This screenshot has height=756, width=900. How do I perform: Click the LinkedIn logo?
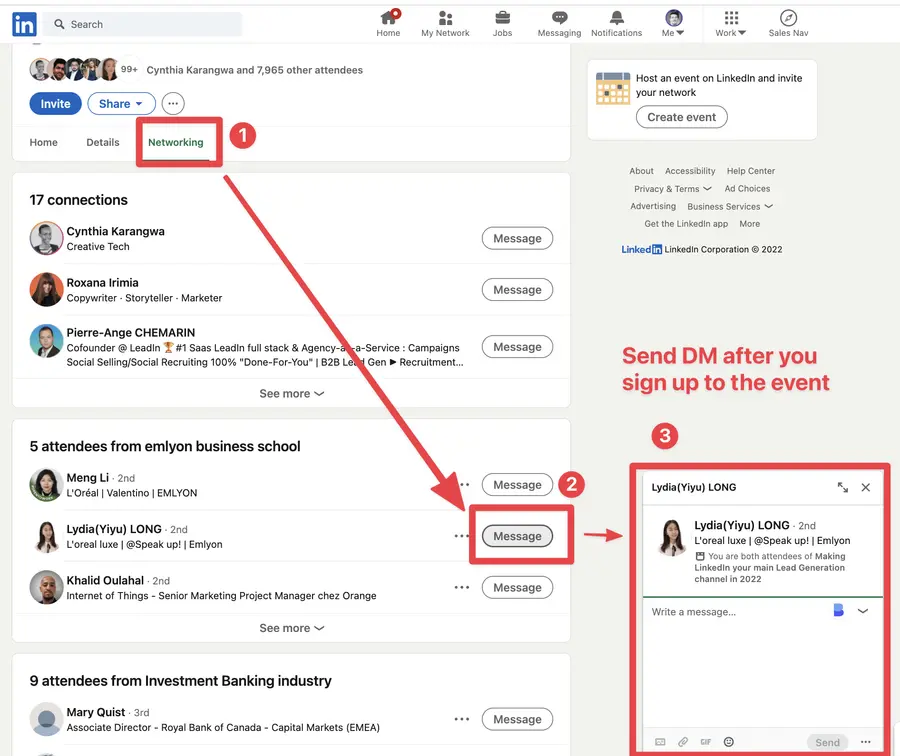[22, 24]
